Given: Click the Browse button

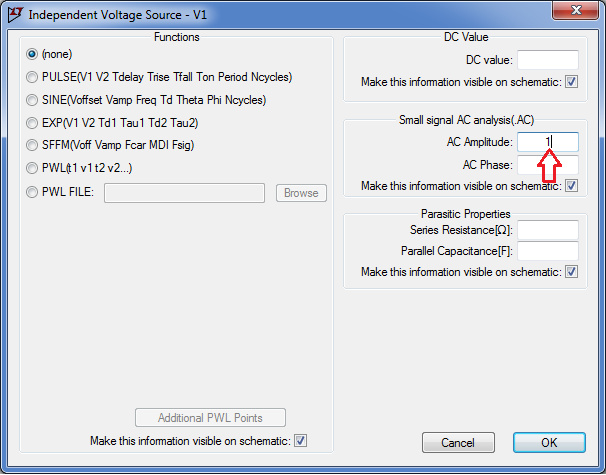Looking at the screenshot, I should pos(301,193).
